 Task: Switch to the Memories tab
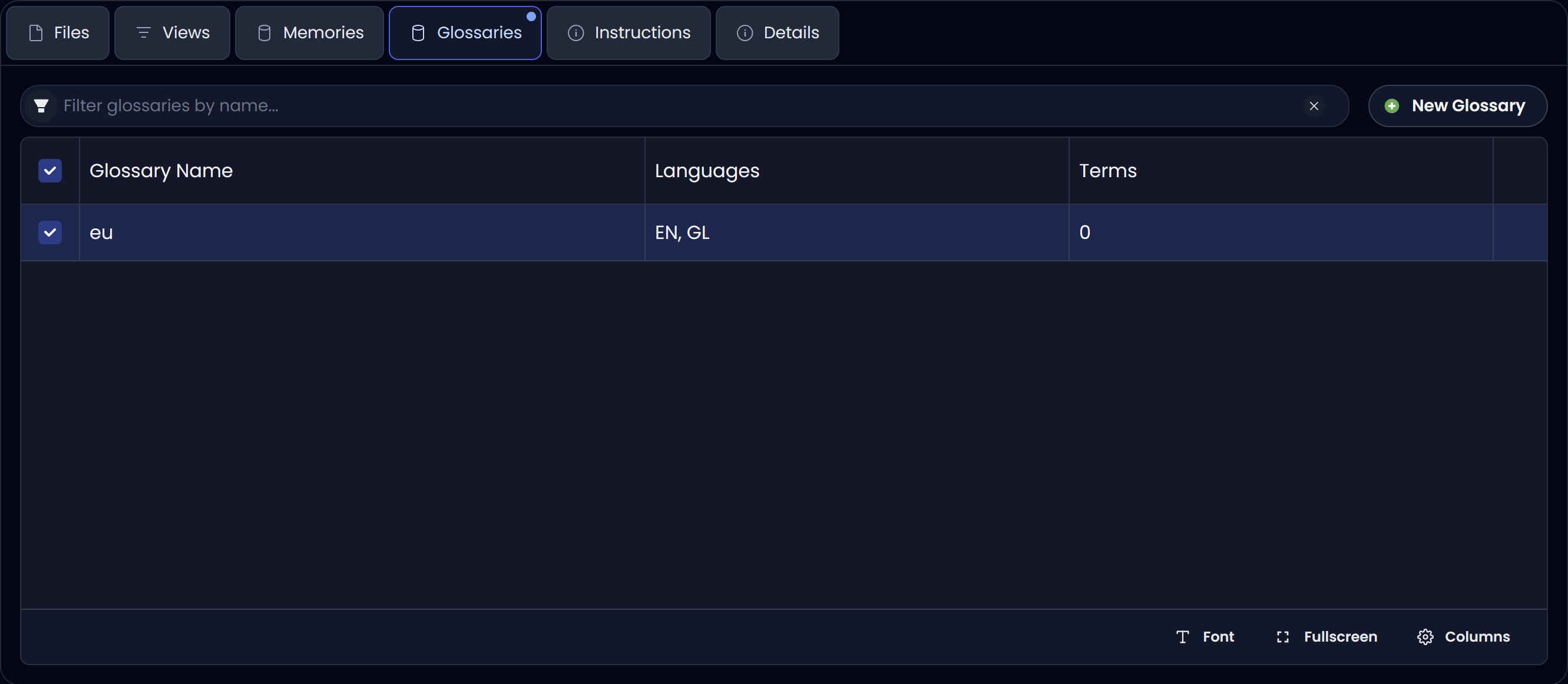(x=309, y=33)
